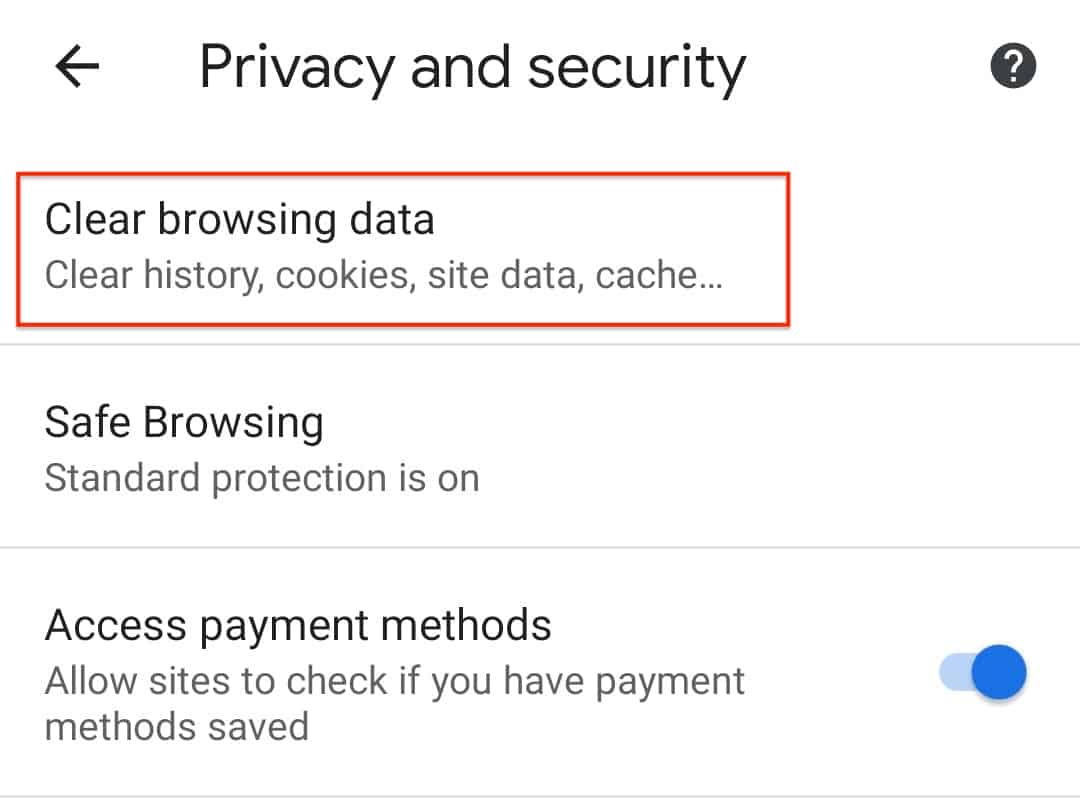Click inside the red highlighted box

pyautogui.click(x=403, y=249)
